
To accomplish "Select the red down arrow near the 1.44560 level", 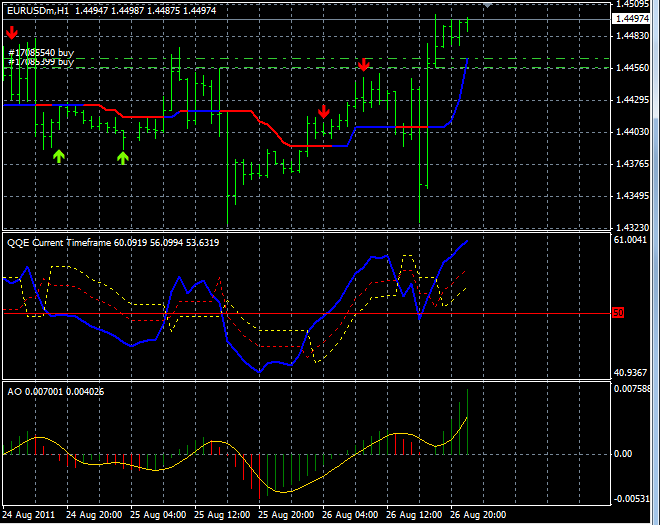I will pos(364,65).
